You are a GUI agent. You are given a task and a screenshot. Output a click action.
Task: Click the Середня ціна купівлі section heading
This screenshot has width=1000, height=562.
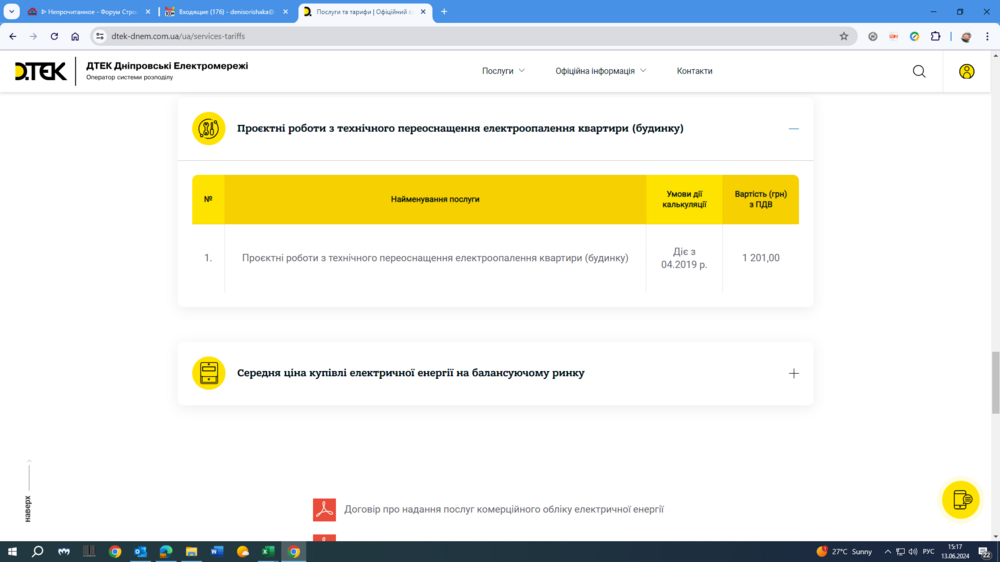411,373
